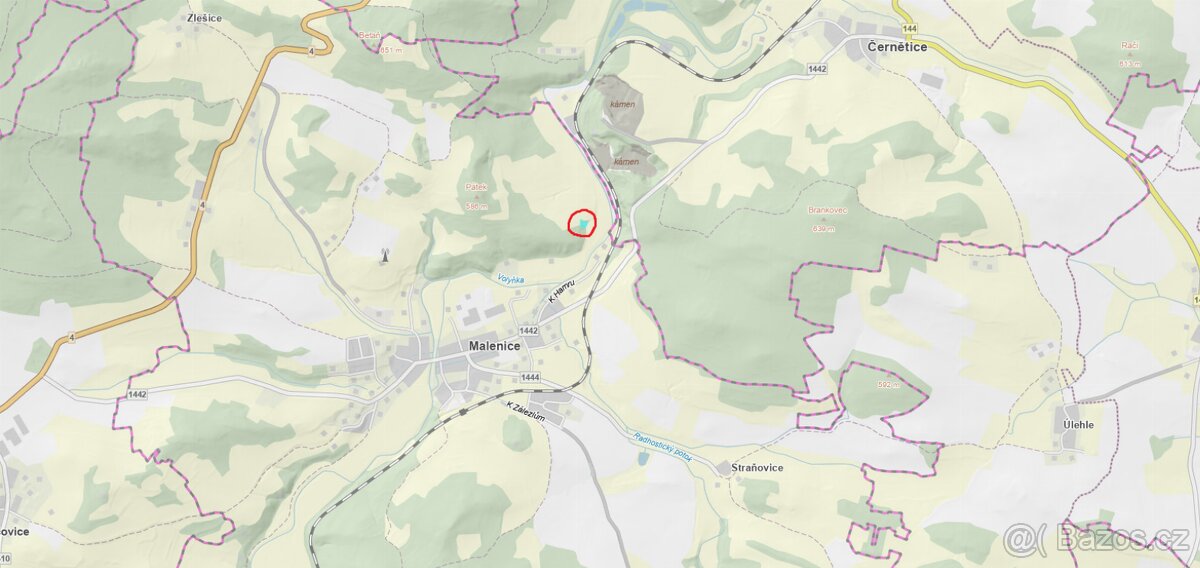Click the Straňovice village label
The height and width of the screenshot is (568, 1200).
756,468
